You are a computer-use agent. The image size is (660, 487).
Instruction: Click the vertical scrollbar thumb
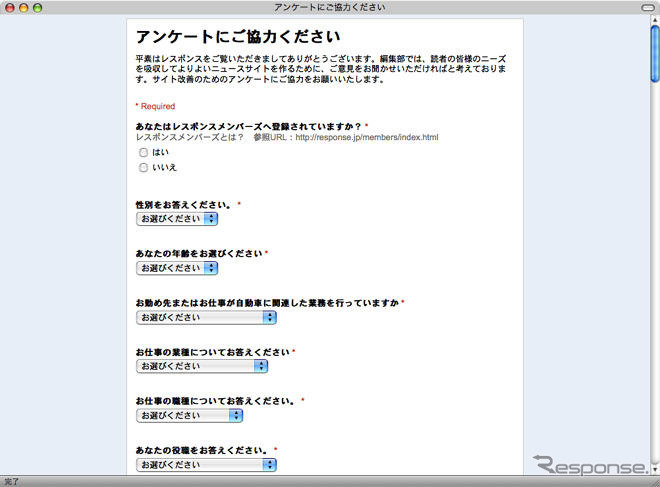pos(655,53)
